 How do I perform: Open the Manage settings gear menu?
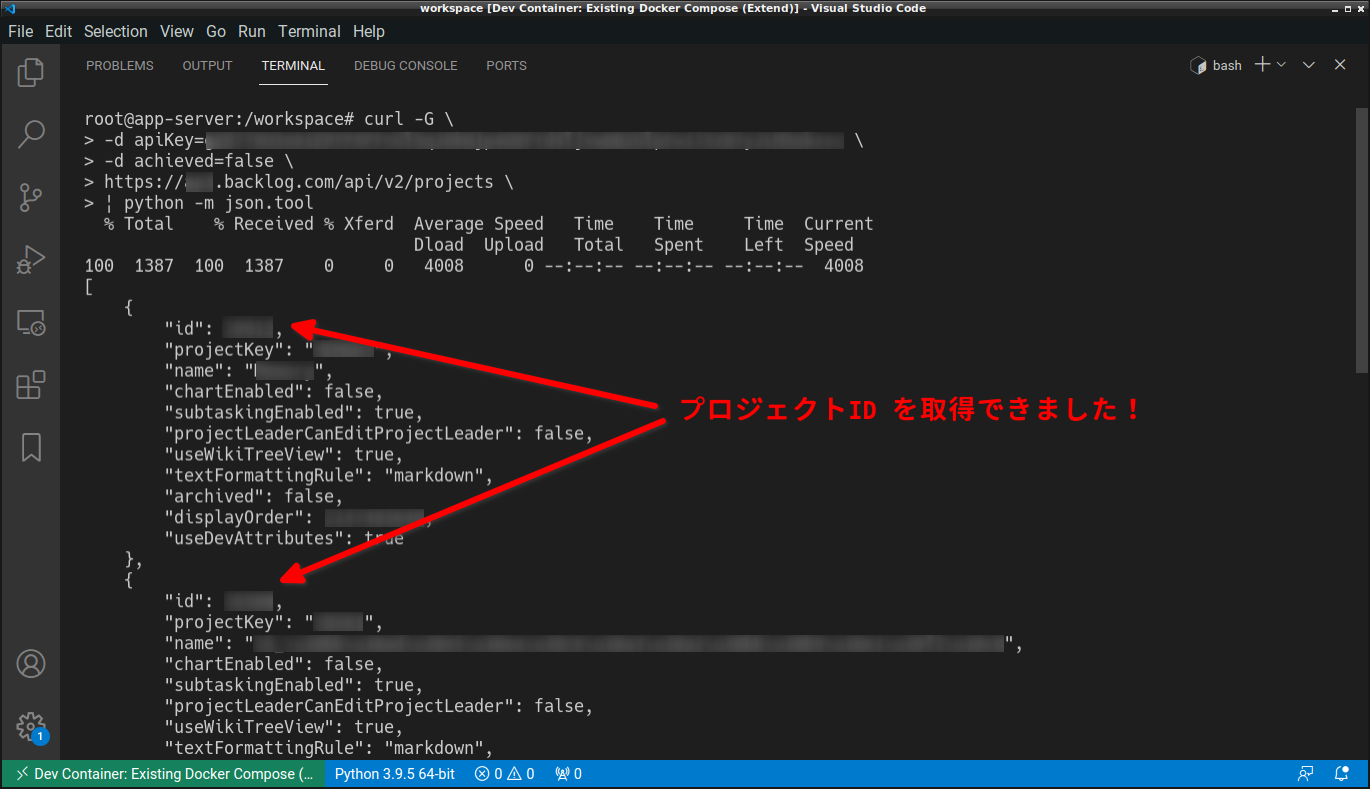click(30, 726)
